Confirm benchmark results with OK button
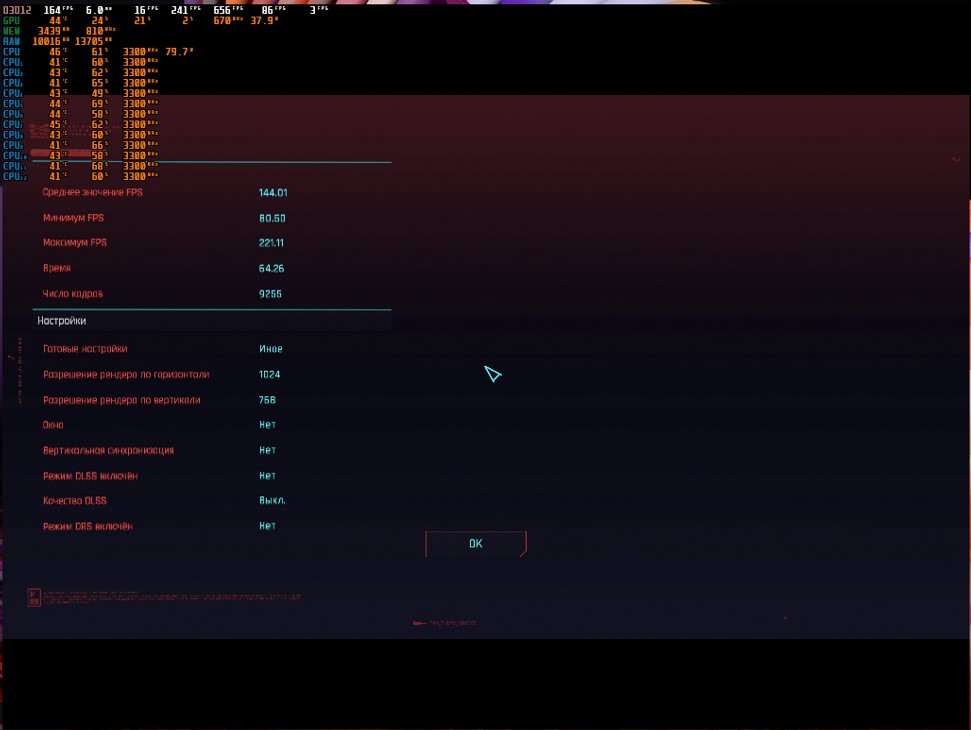This screenshot has height=730, width=971. click(x=476, y=544)
